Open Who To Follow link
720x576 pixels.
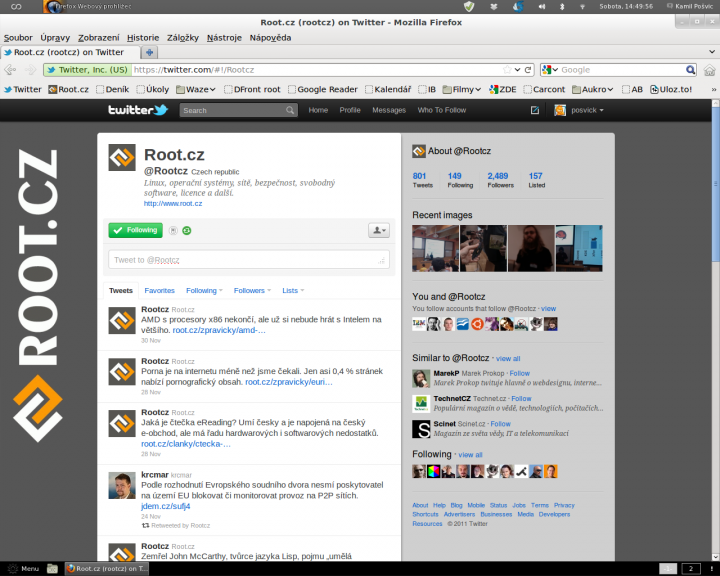coord(442,110)
